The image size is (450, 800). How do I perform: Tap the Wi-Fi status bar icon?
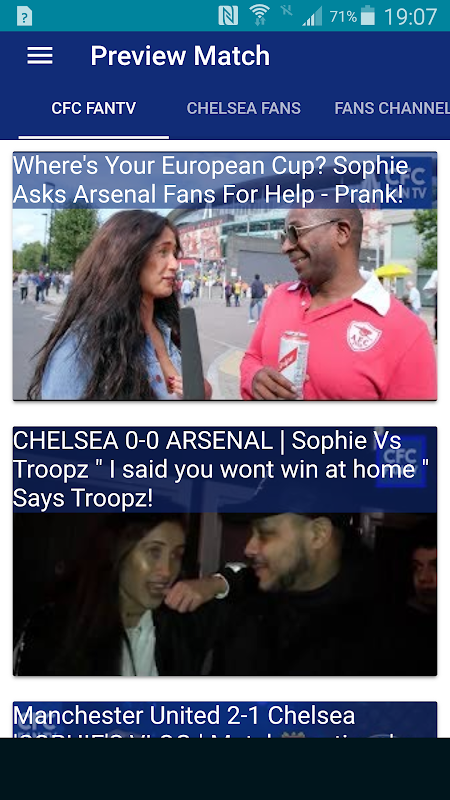[x=260, y=15]
